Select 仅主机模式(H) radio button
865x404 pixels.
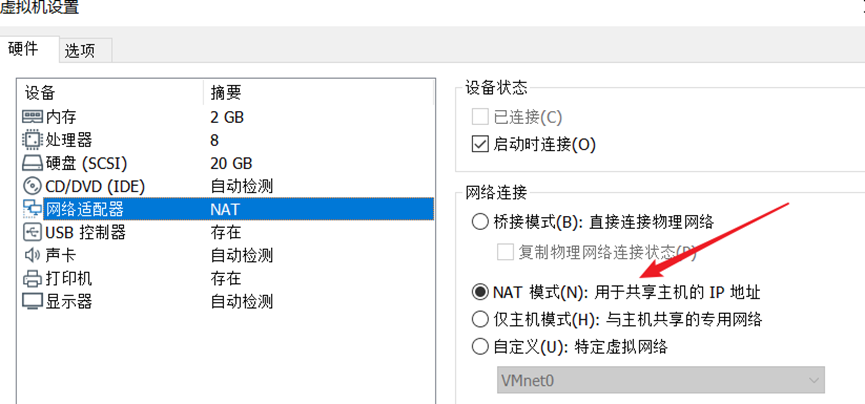tap(480, 320)
